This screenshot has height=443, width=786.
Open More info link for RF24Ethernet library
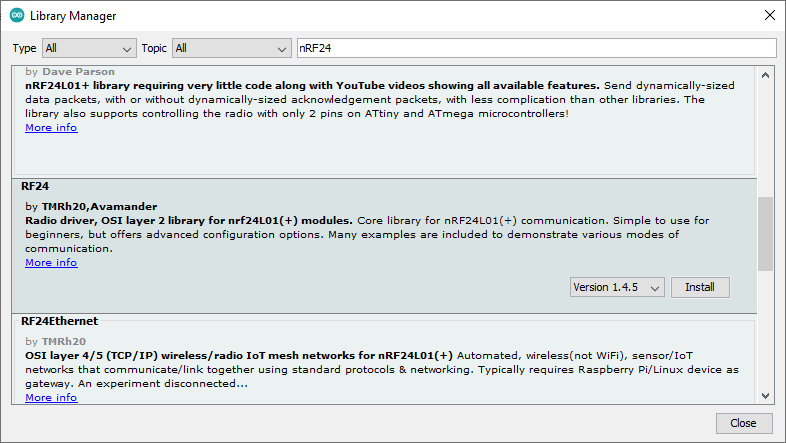51,397
